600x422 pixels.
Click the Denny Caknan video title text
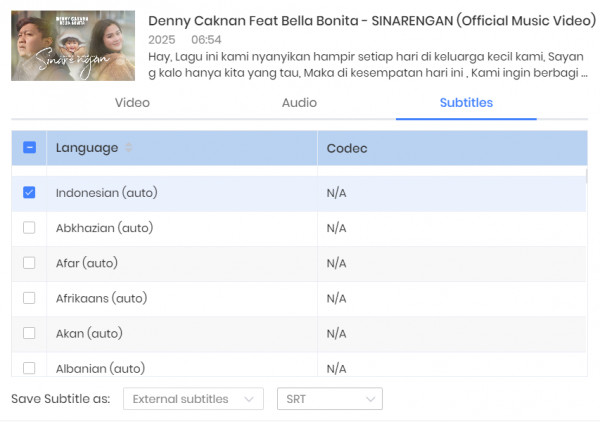pos(372,21)
